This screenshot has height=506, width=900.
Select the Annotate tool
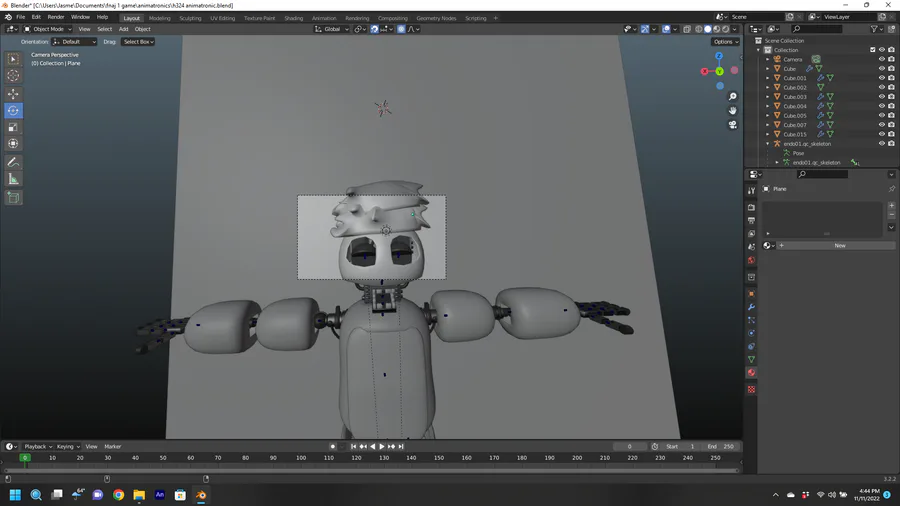pyautogui.click(x=13, y=162)
